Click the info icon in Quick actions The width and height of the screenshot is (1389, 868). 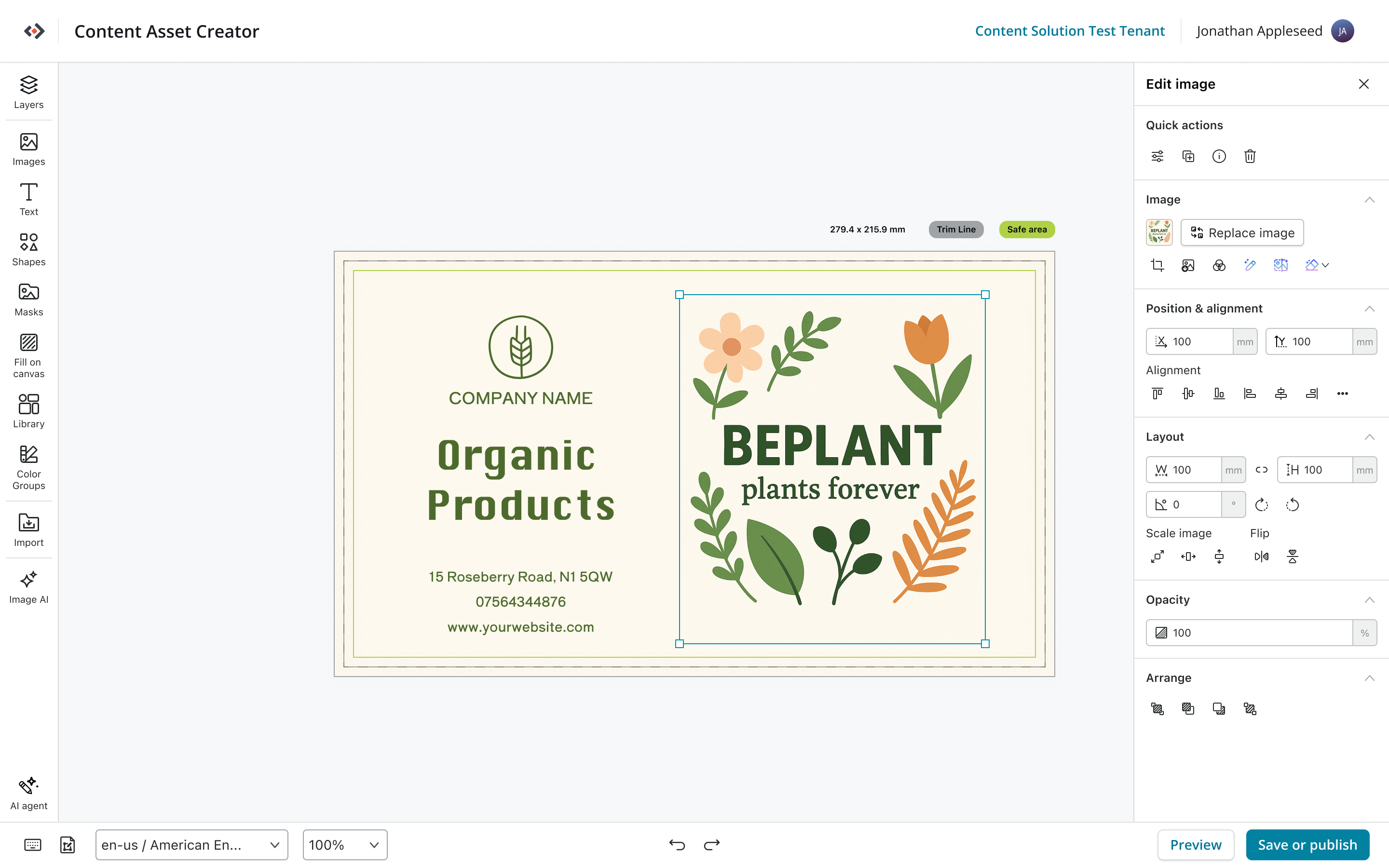click(1219, 156)
